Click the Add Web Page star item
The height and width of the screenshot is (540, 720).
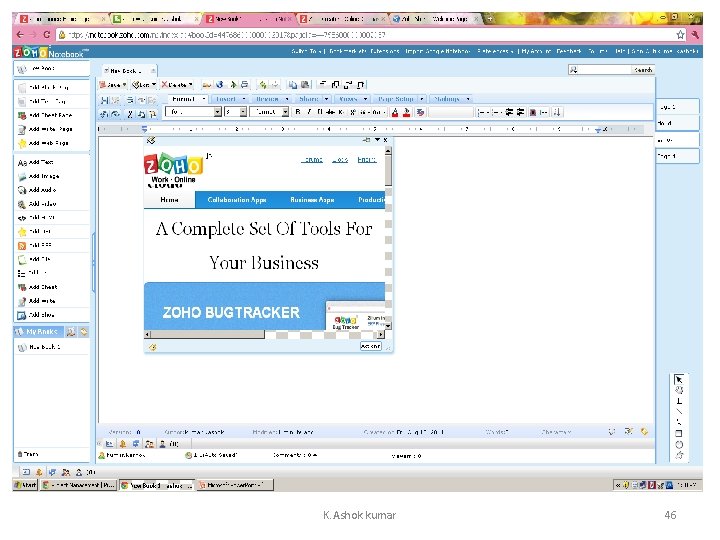[x=44, y=143]
